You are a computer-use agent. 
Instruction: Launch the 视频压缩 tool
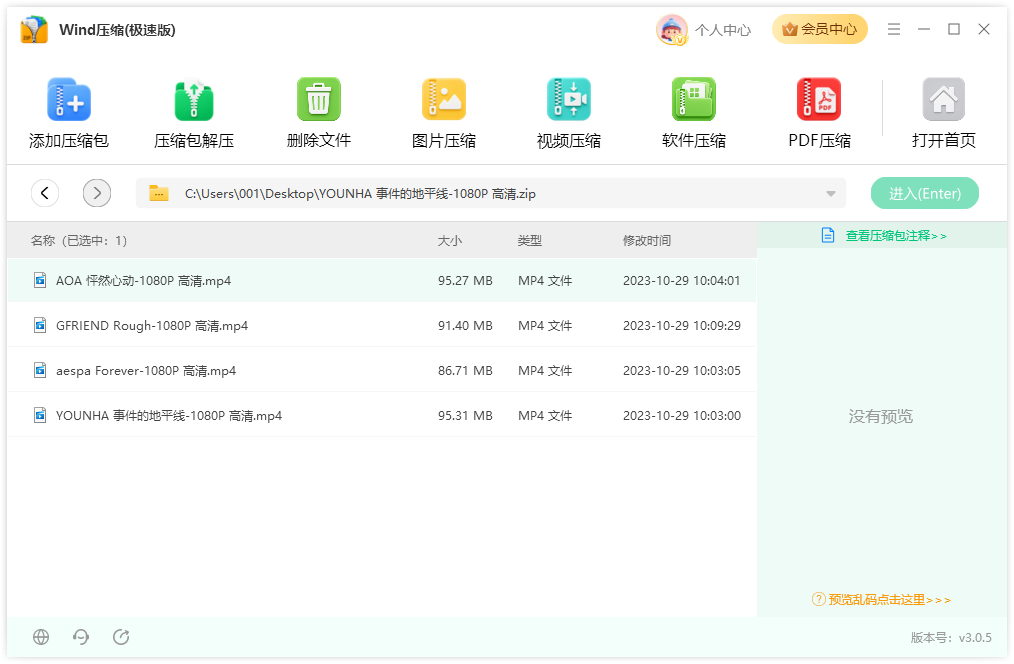(x=568, y=100)
